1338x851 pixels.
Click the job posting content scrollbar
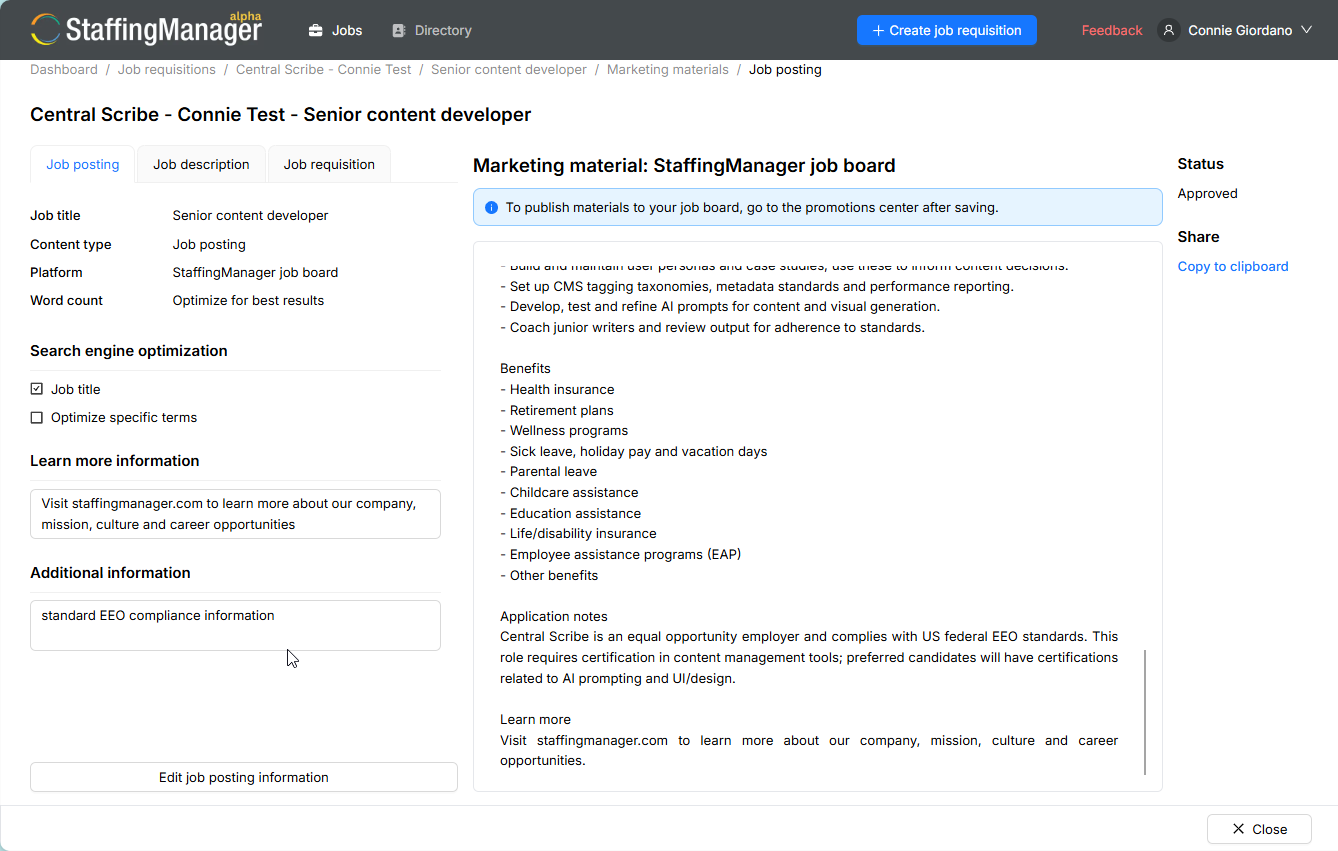[x=1146, y=712]
